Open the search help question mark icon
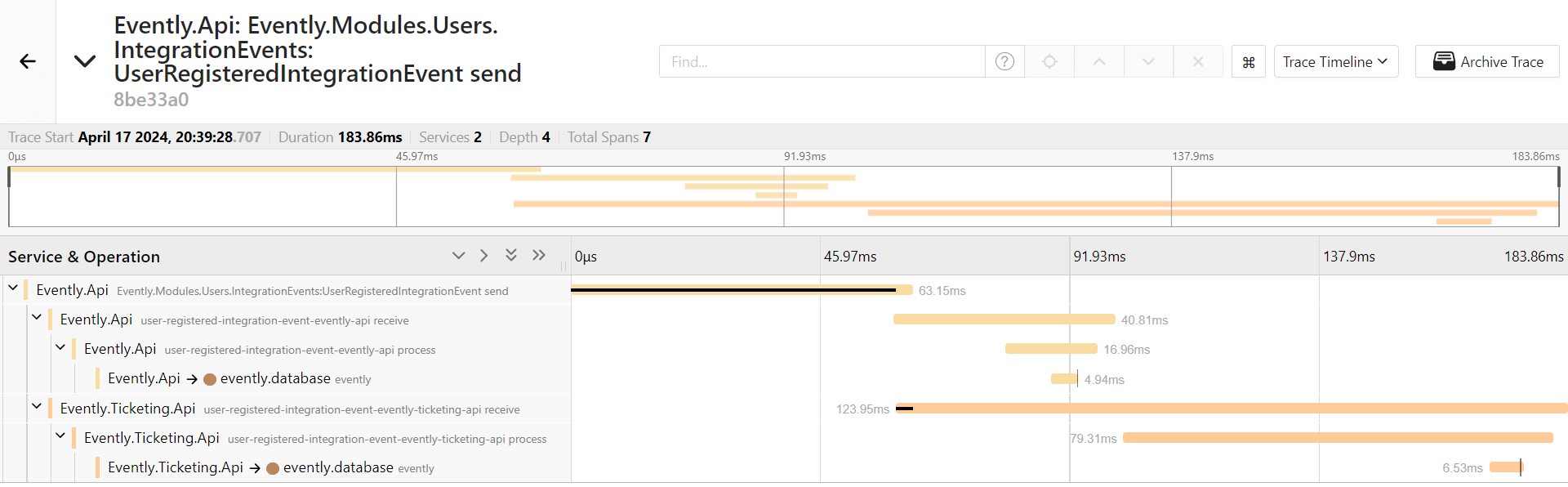This screenshot has width=1568, height=487. point(1004,61)
